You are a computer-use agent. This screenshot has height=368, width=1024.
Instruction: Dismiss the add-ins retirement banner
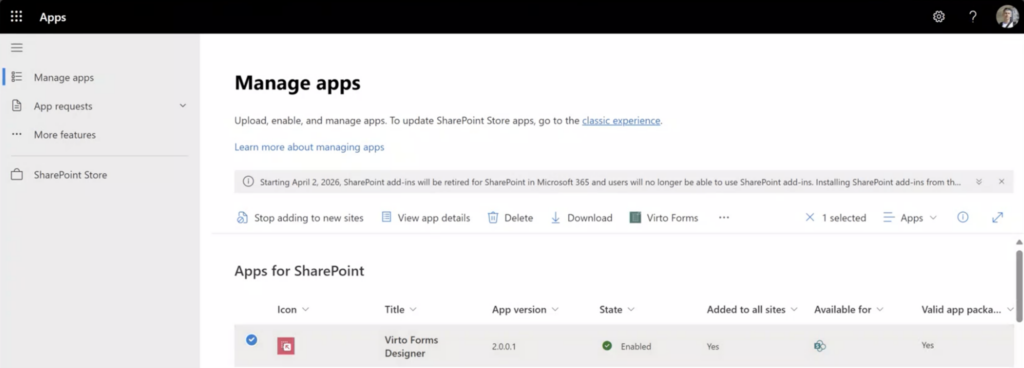[1002, 181]
